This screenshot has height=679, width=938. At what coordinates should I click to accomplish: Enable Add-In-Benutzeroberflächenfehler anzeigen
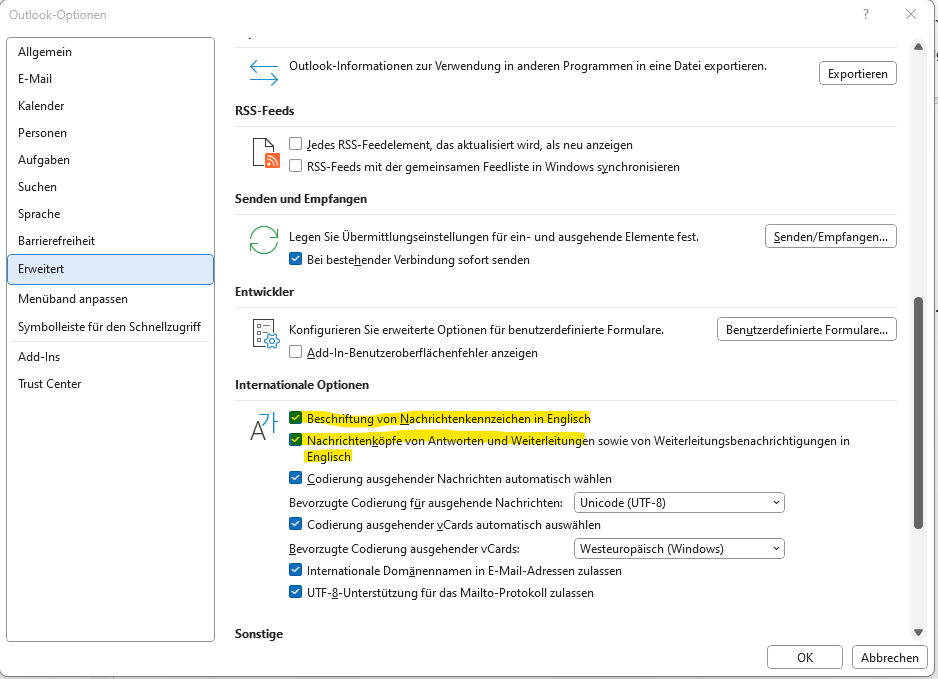pos(296,352)
